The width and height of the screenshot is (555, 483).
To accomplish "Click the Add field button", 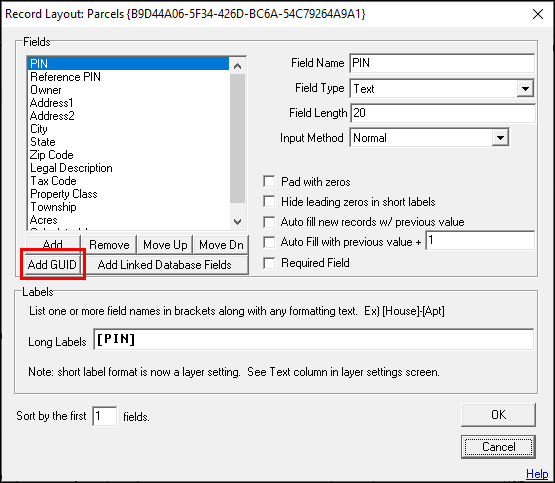I will (52, 245).
